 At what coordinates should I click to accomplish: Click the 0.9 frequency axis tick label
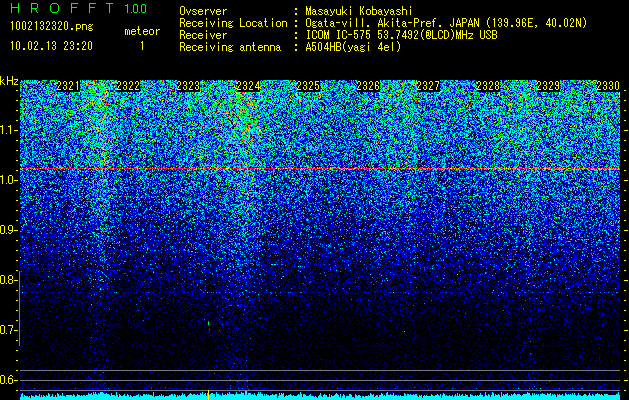pyautogui.click(x=8, y=230)
